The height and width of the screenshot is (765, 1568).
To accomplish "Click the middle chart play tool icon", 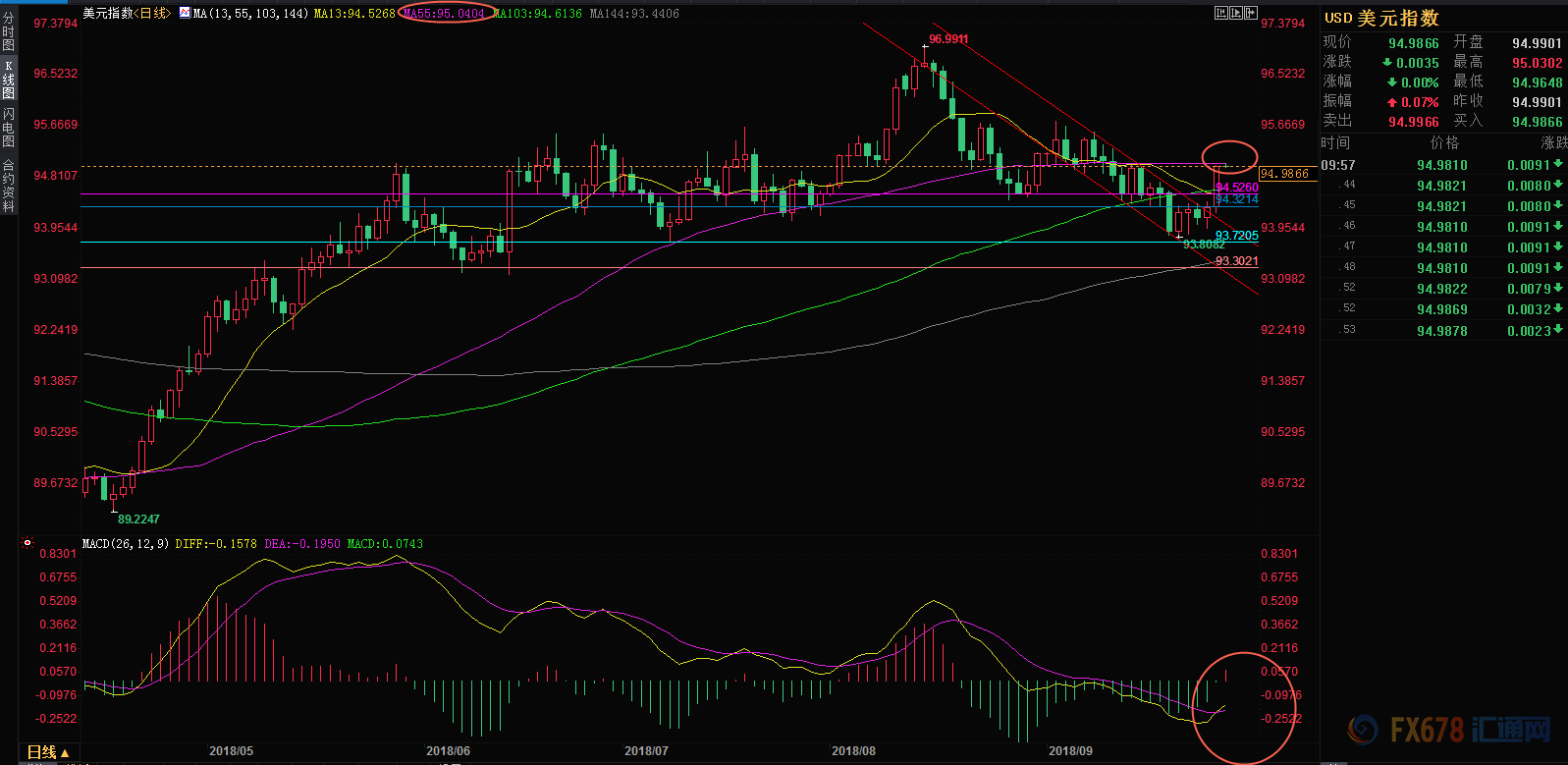I will tap(1236, 13).
